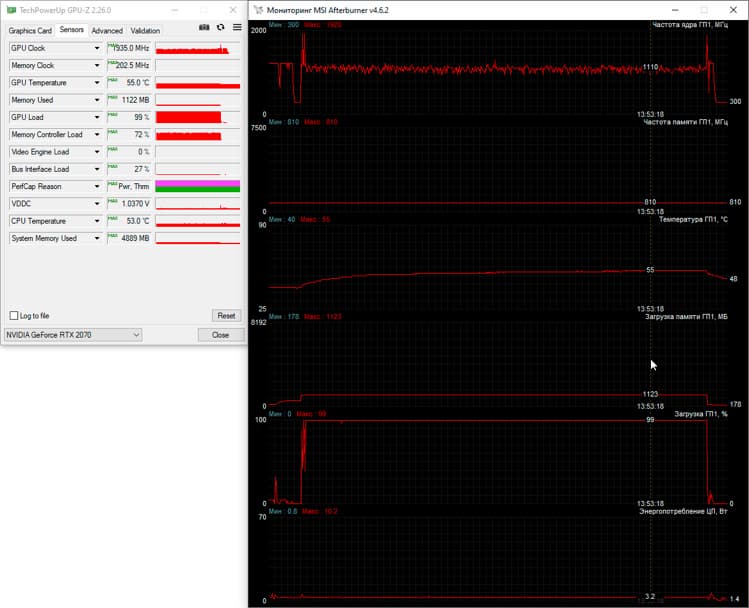This screenshot has height=608, width=749.
Task: Click the MSI Afterburner title bar icon
Action: coord(258,10)
